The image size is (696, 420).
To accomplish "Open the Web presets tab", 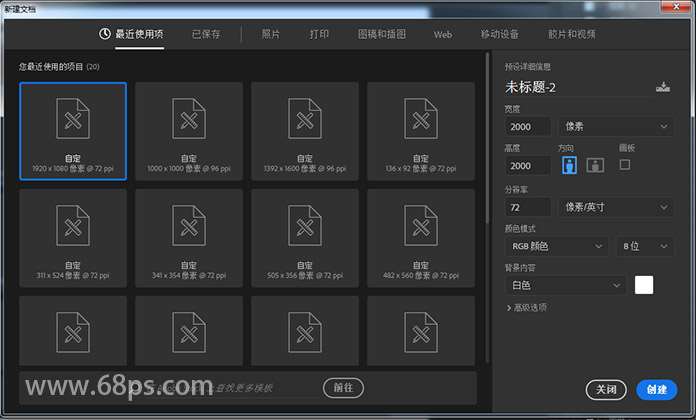I will [443, 35].
